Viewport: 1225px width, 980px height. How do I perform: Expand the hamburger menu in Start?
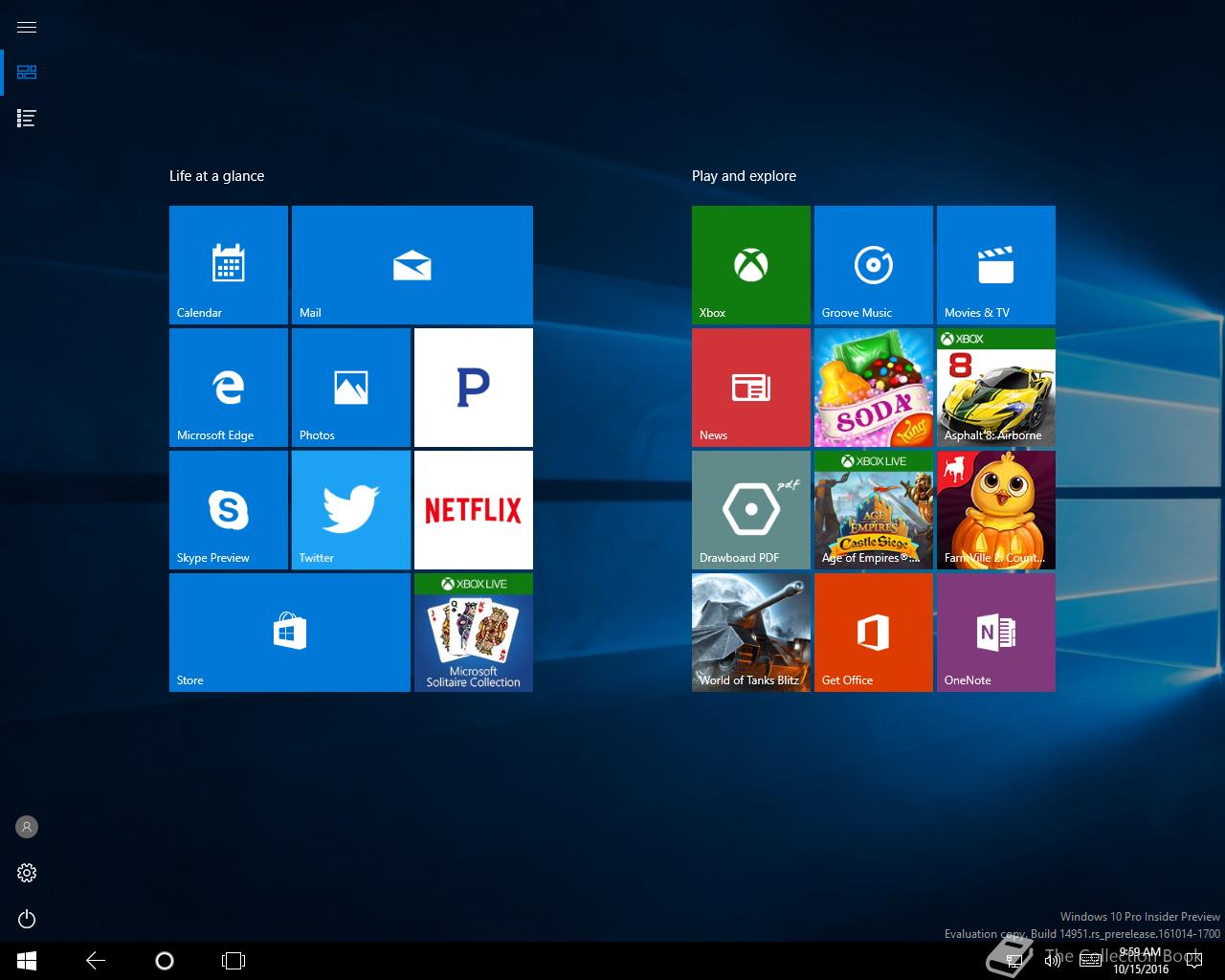click(x=27, y=27)
